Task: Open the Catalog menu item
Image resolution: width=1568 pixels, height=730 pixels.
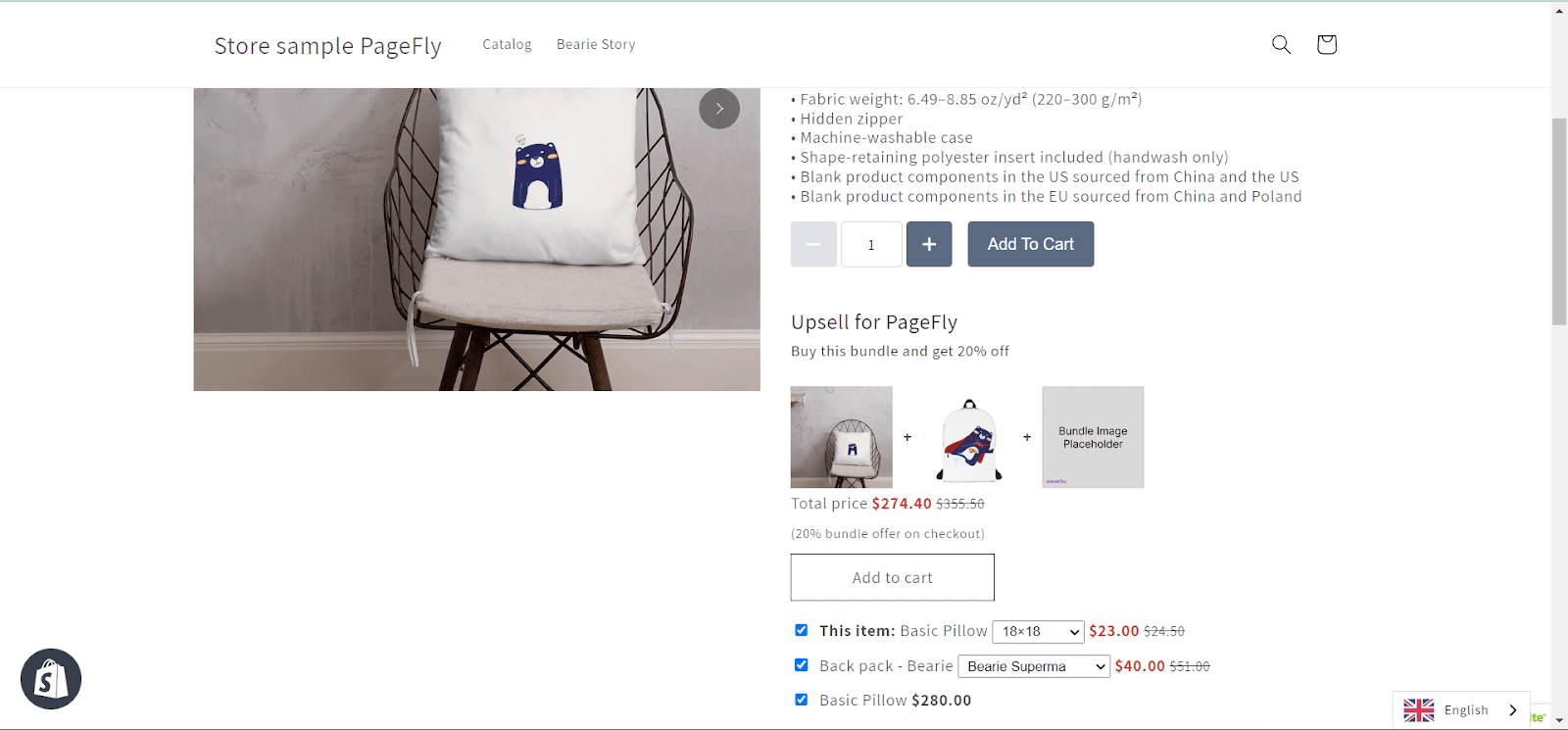Action: click(x=507, y=44)
